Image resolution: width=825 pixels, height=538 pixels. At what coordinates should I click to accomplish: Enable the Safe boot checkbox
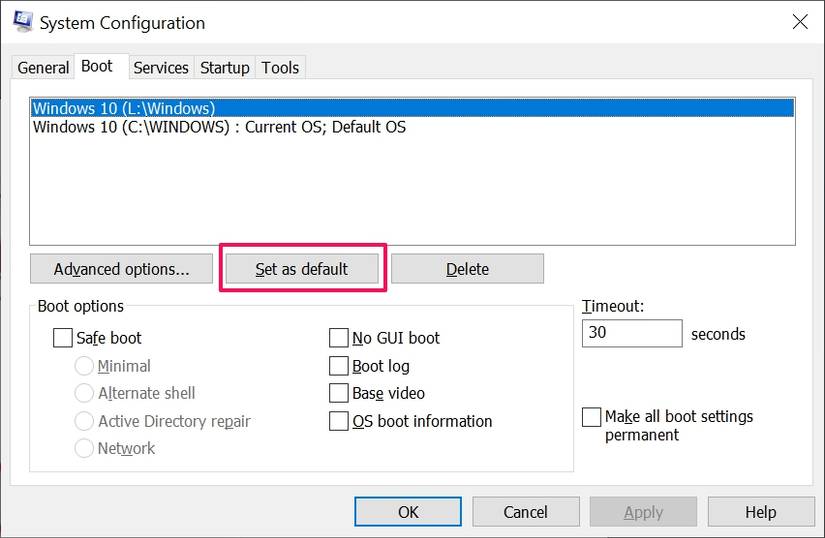[x=63, y=338]
